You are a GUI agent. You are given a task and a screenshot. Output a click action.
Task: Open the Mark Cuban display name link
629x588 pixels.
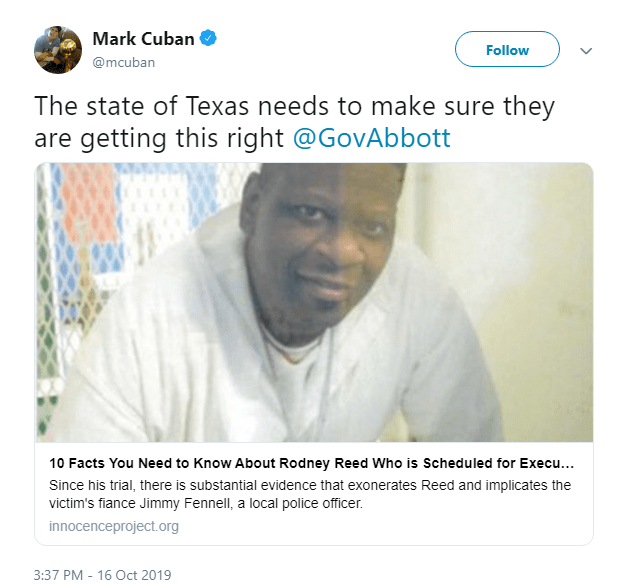tap(144, 39)
